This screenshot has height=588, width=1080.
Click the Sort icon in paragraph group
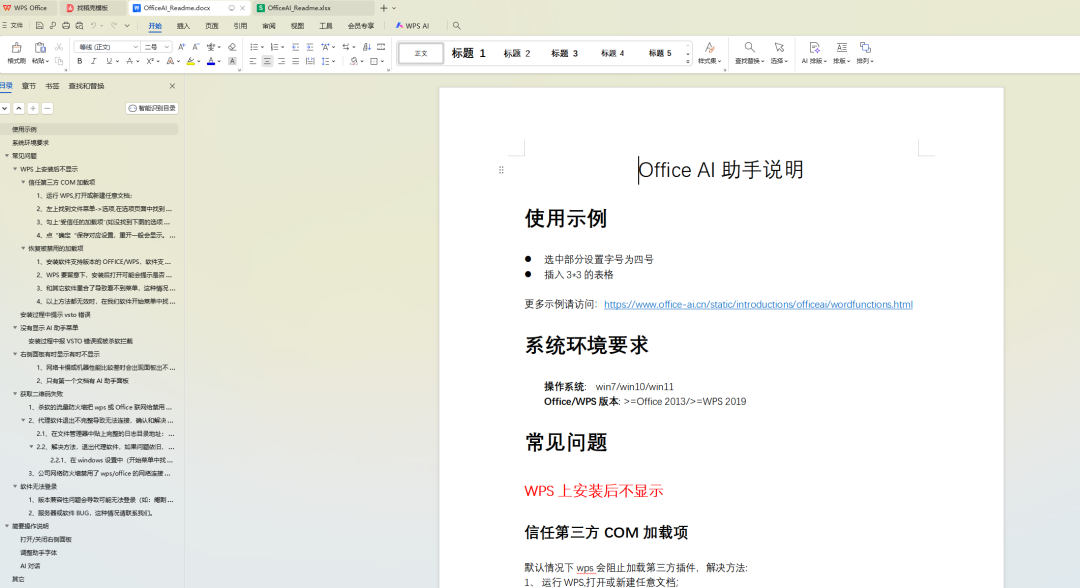[x=366, y=47]
